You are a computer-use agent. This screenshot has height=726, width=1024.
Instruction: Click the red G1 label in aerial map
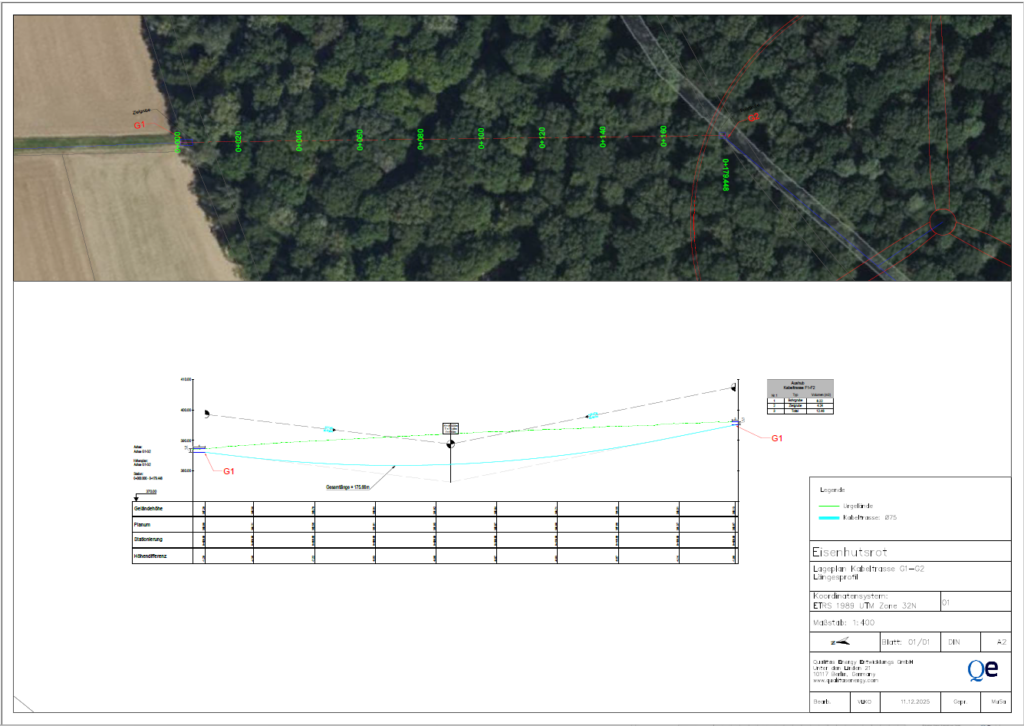140,125
